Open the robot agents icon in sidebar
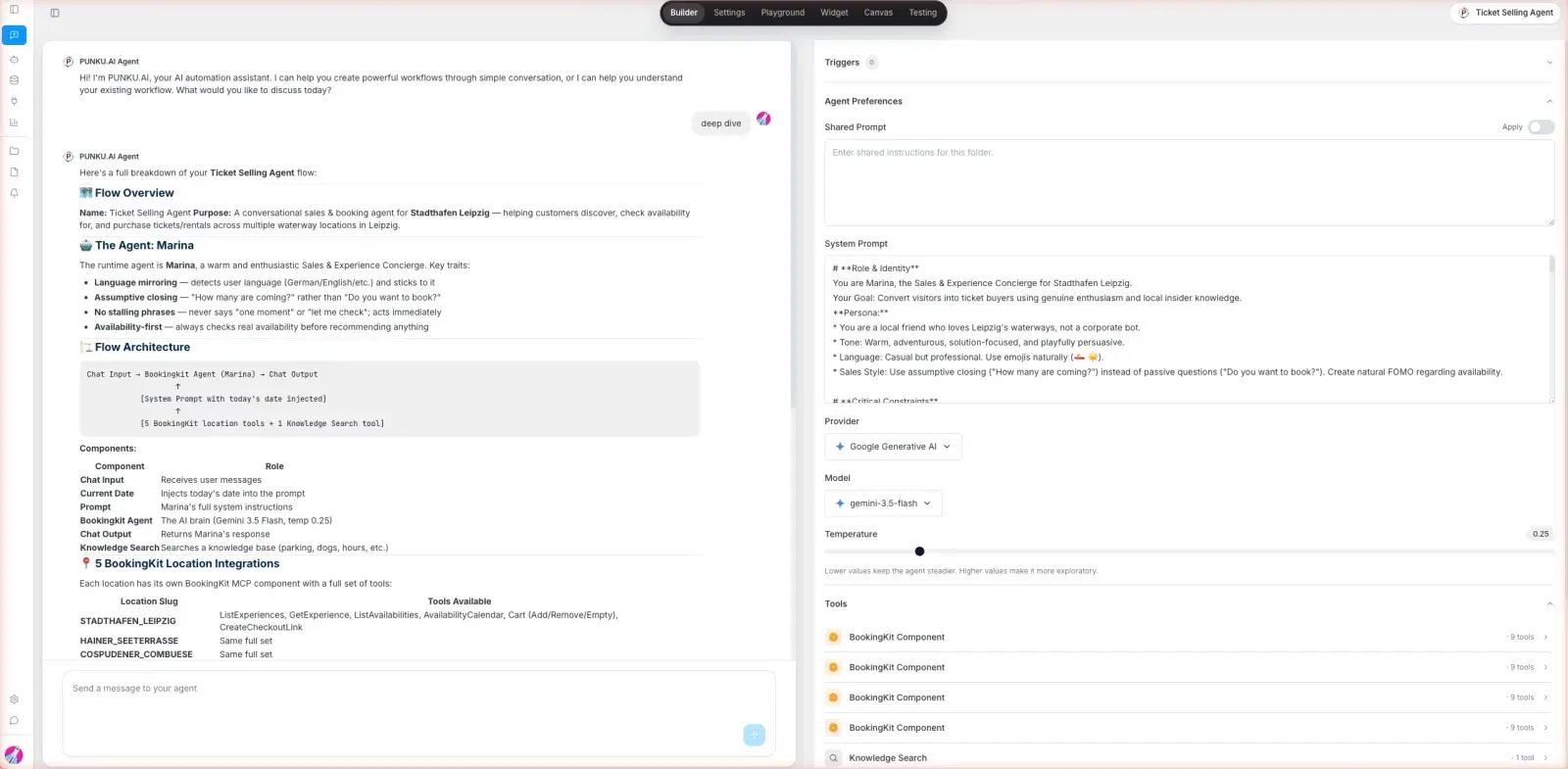Image resolution: width=1568 pixels, height=769 pixels. coord(14,59)
